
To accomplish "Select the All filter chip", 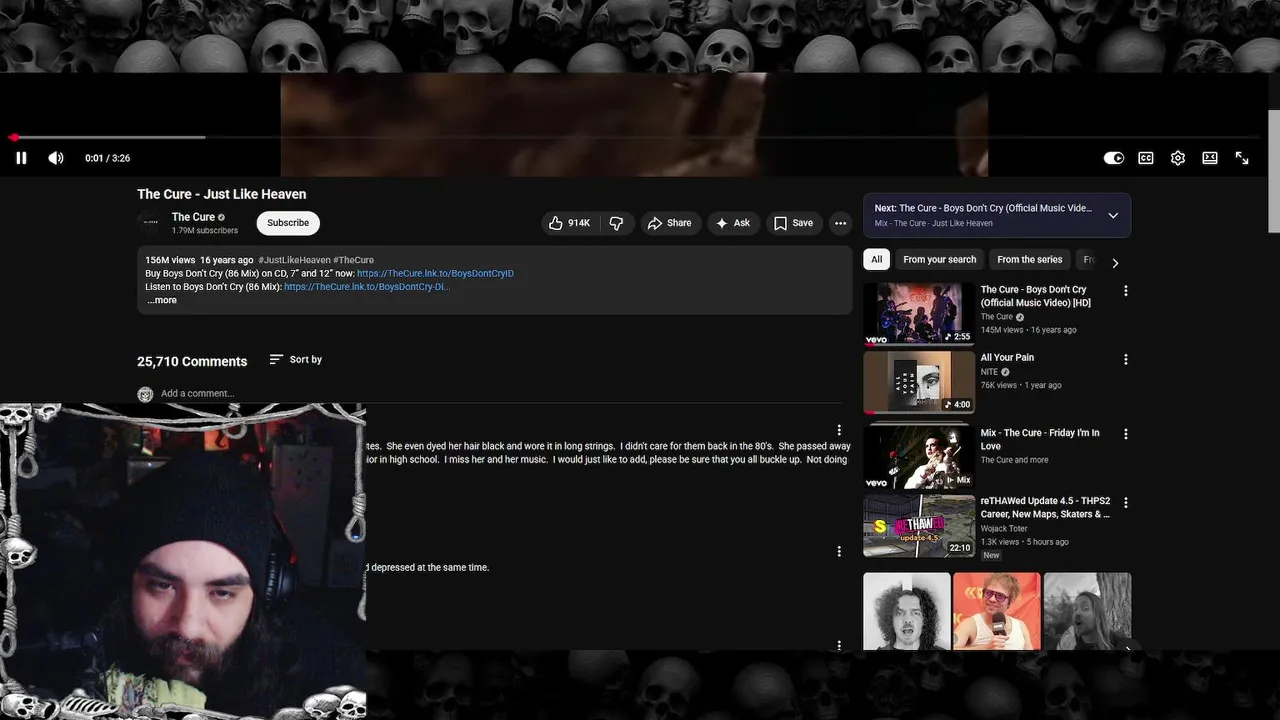I will (876, 260).
